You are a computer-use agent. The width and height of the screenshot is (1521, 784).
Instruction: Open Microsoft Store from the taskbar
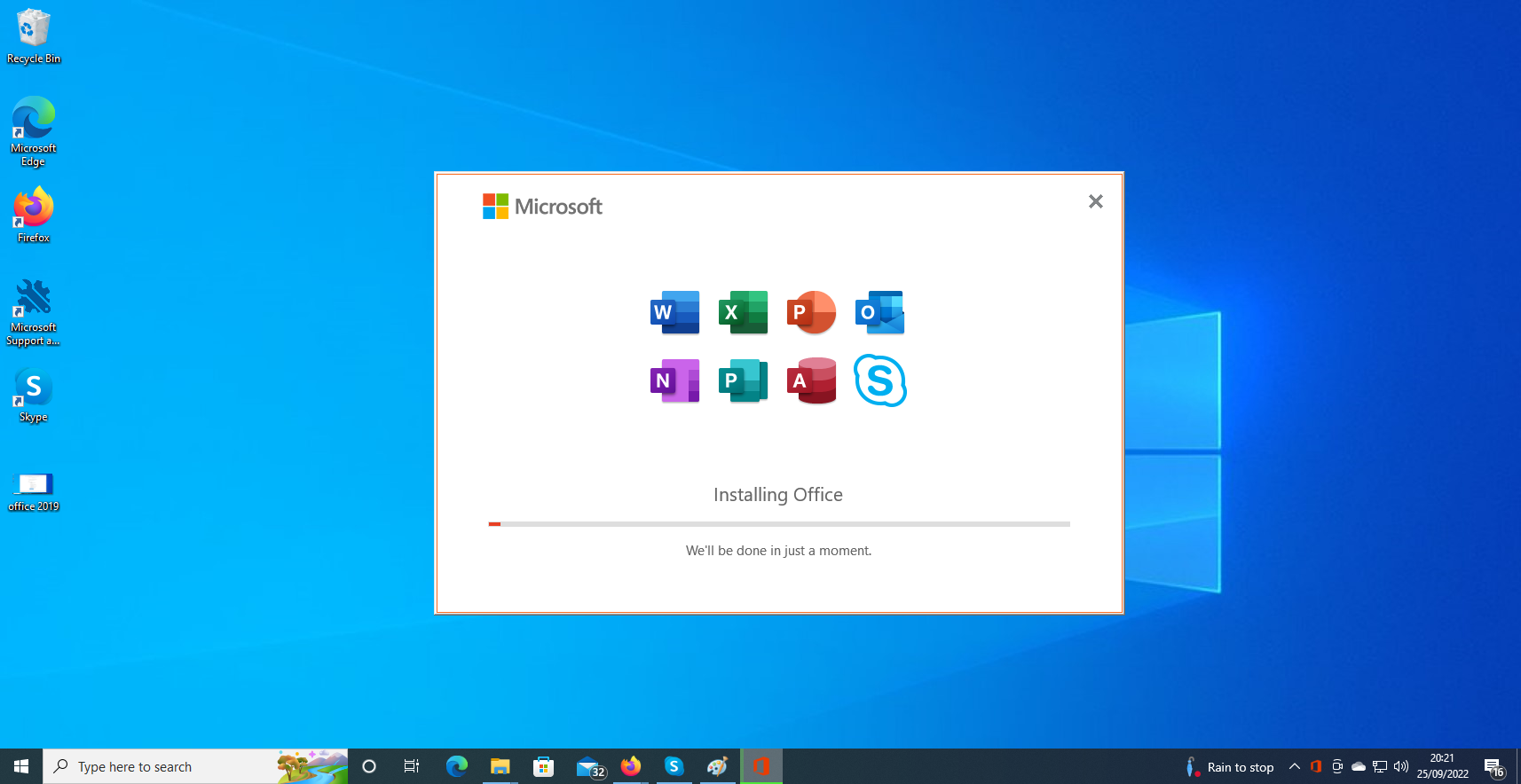[x=543, y=766]
